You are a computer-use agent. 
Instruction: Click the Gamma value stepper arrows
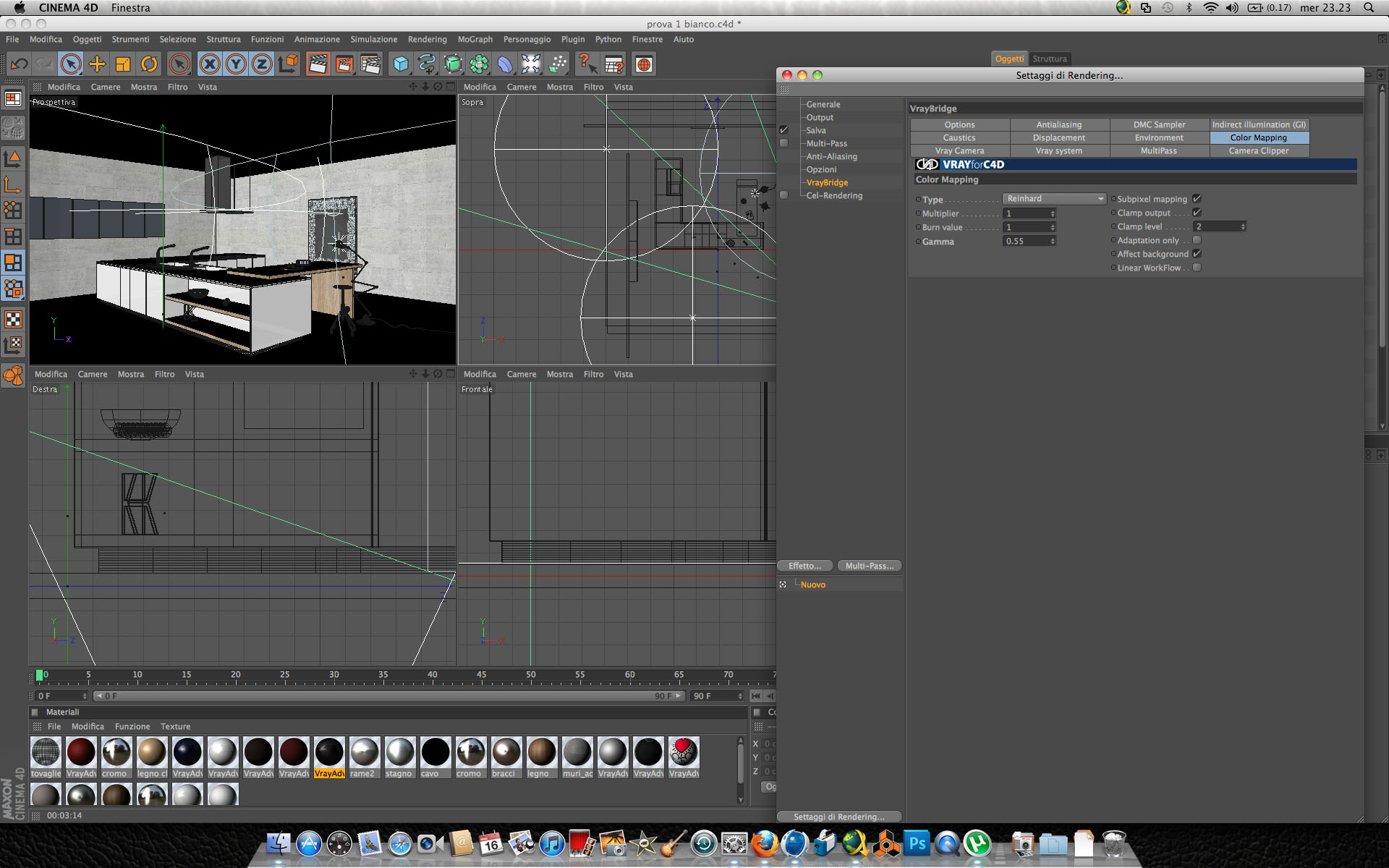tap(1053, 242)
